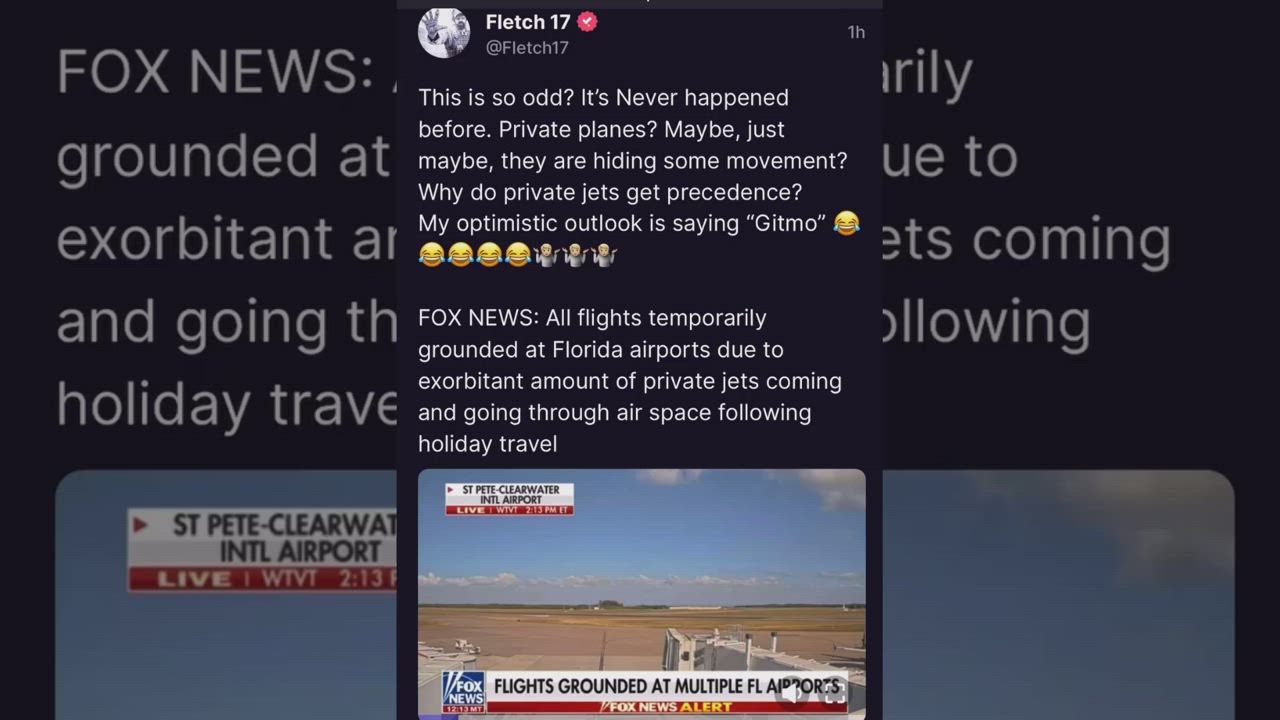This screenshot has height=720, width=1280.
Task: Click the red FOX NEWS ALERT ticker strip
Action: pos(666,707)
